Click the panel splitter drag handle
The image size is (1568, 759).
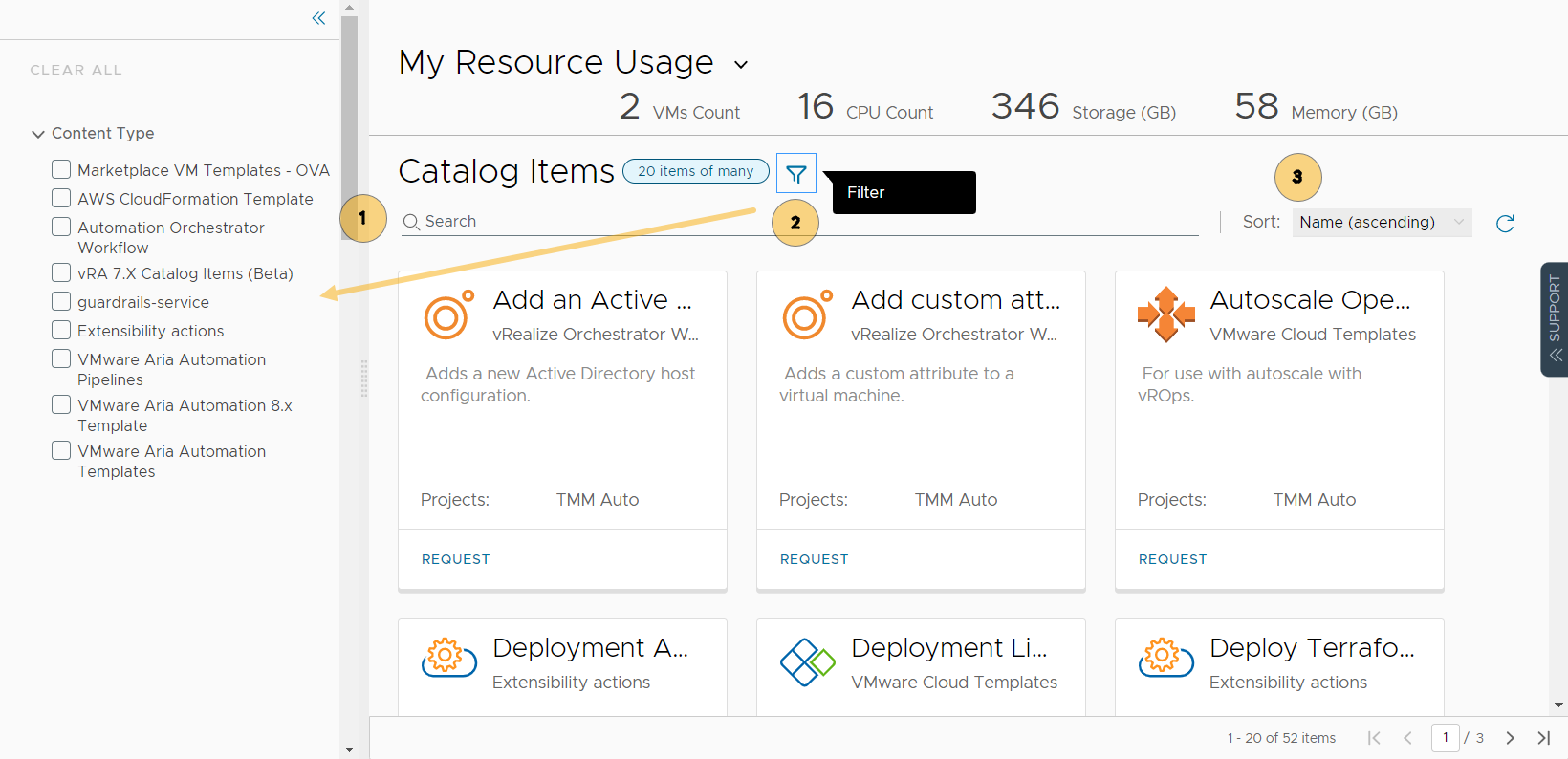(x=363, y=379)
